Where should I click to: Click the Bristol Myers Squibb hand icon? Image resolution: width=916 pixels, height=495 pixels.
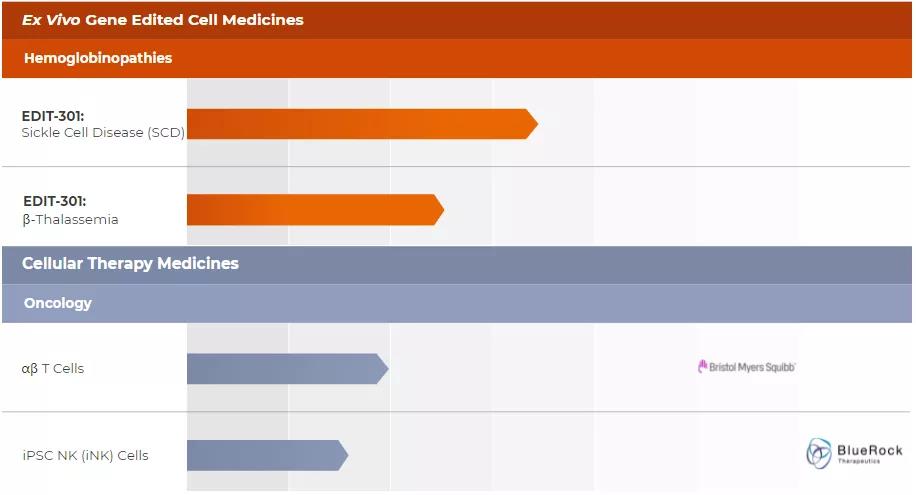(x=702, y=367)
